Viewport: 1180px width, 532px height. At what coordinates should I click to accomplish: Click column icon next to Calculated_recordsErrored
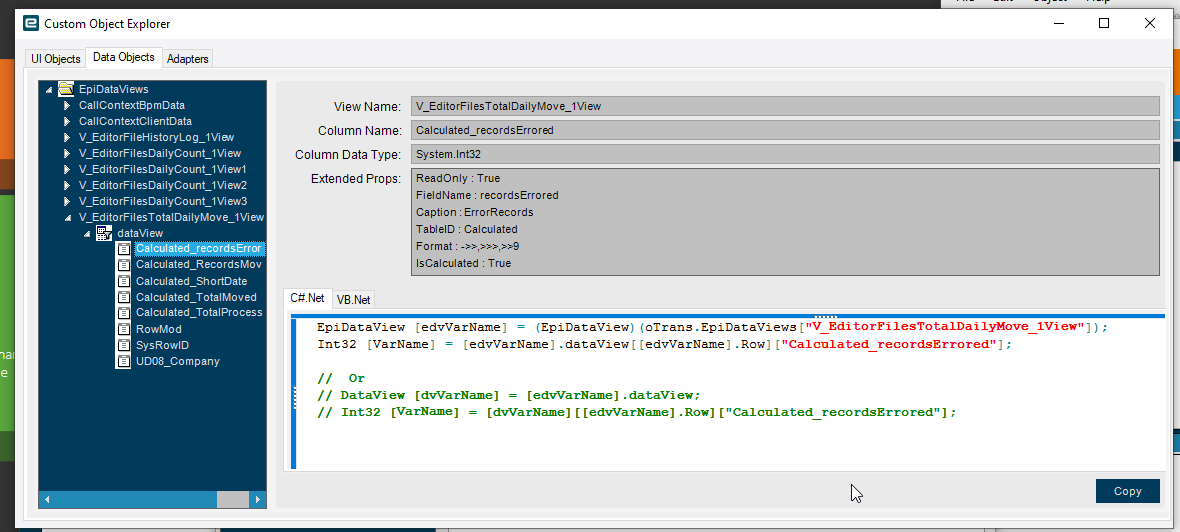pyautogui.click(x=124, y=248)
